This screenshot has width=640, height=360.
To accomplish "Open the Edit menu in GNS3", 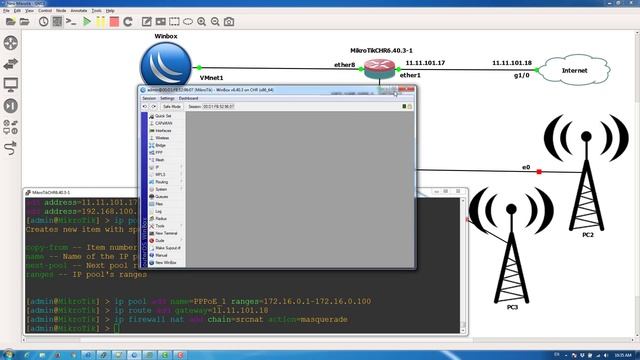I will coord(17,11).
